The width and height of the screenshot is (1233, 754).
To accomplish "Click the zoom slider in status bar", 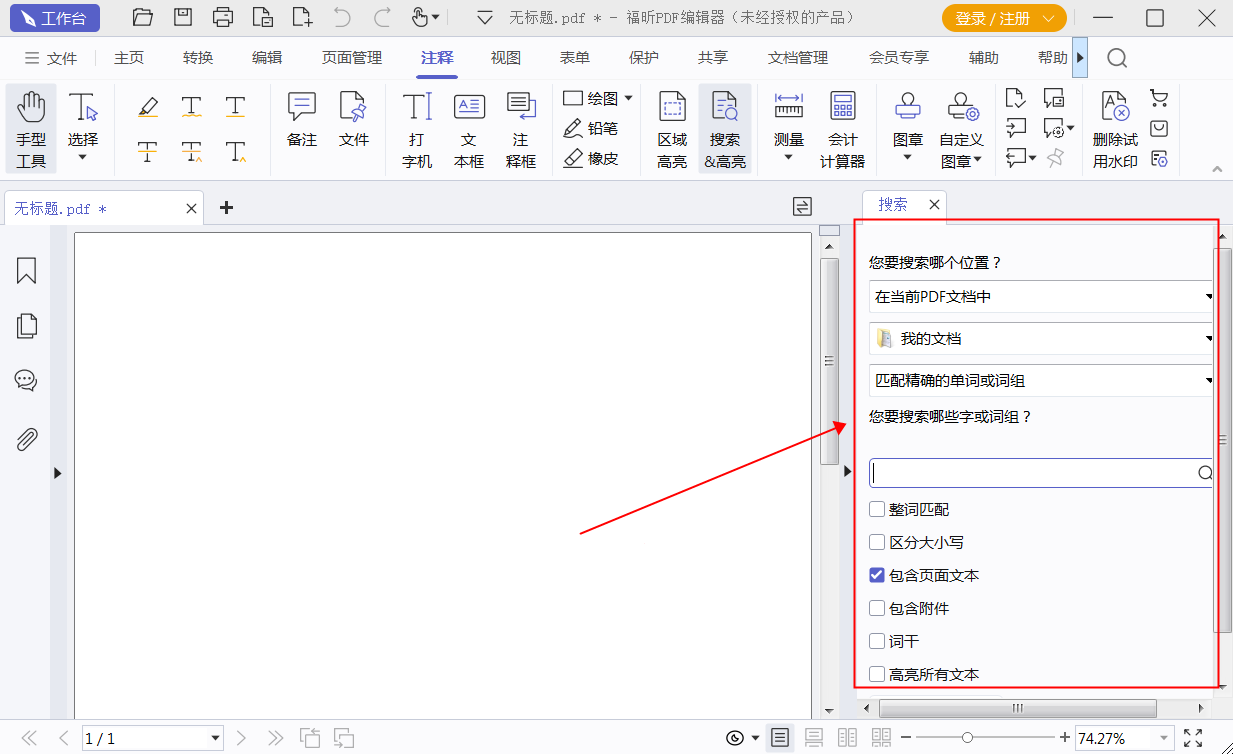I will click(x=984, y=738).
